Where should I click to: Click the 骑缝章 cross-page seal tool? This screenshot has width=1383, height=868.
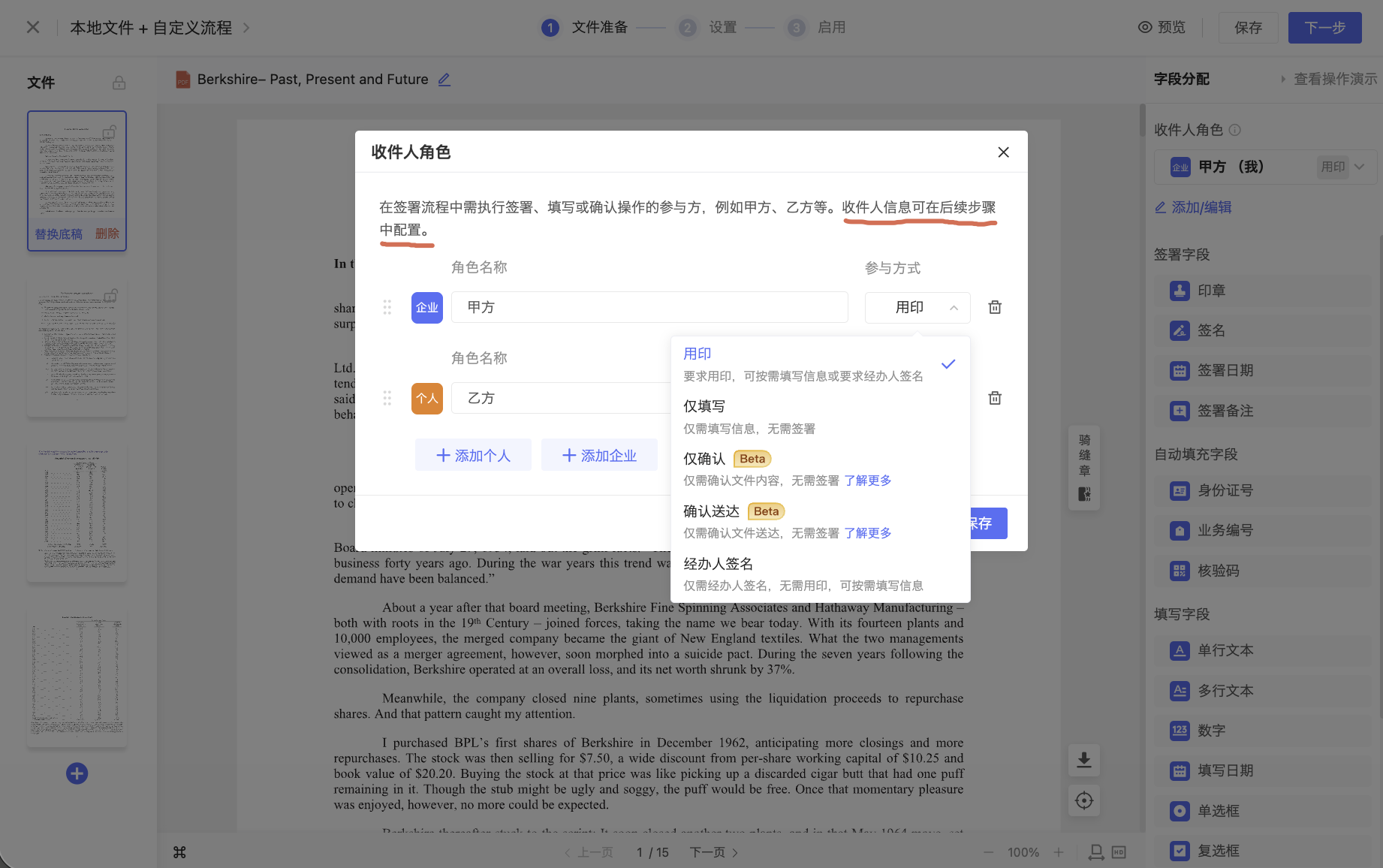coord(1084,467)
